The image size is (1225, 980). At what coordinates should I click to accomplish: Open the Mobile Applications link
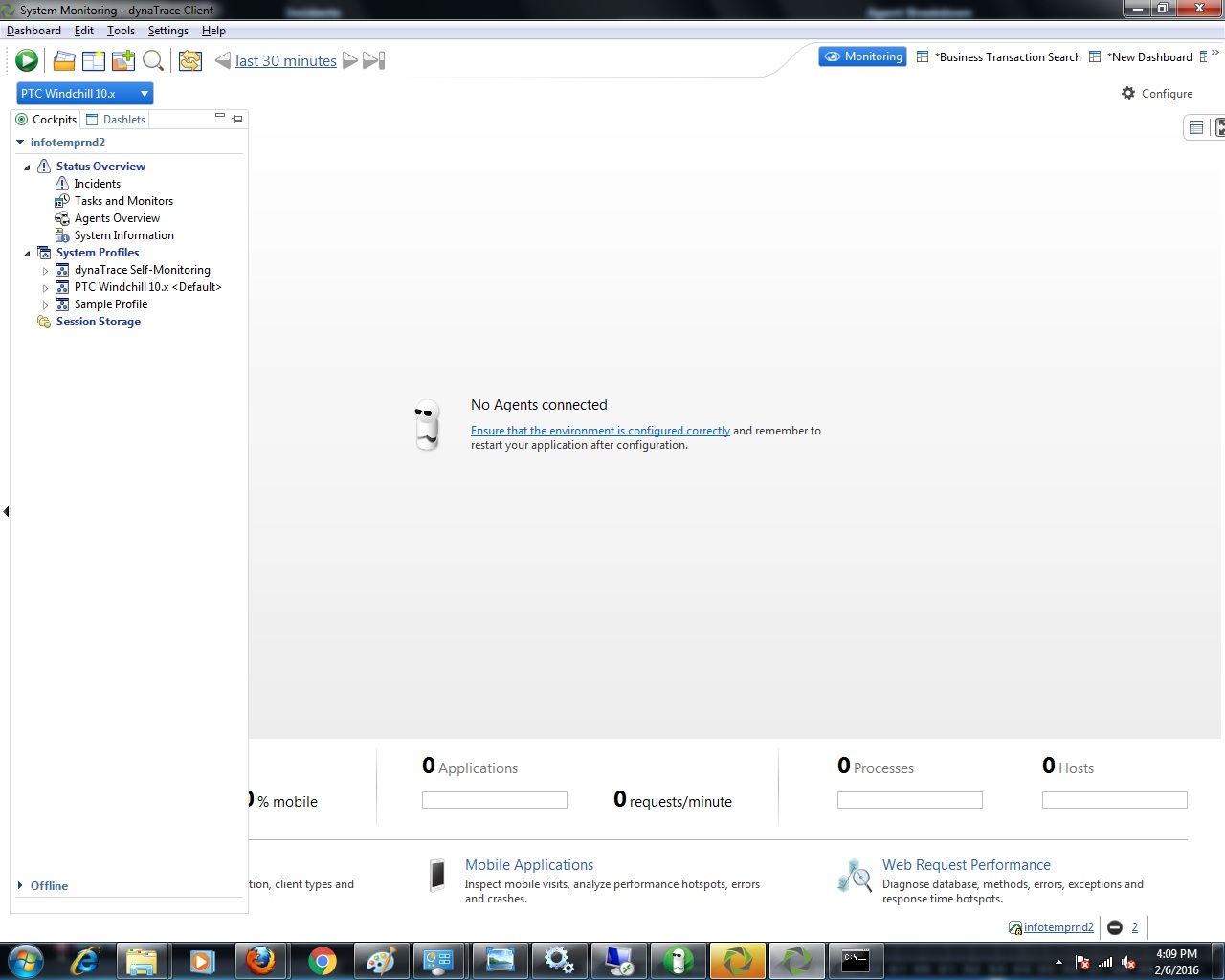point(529,865)
